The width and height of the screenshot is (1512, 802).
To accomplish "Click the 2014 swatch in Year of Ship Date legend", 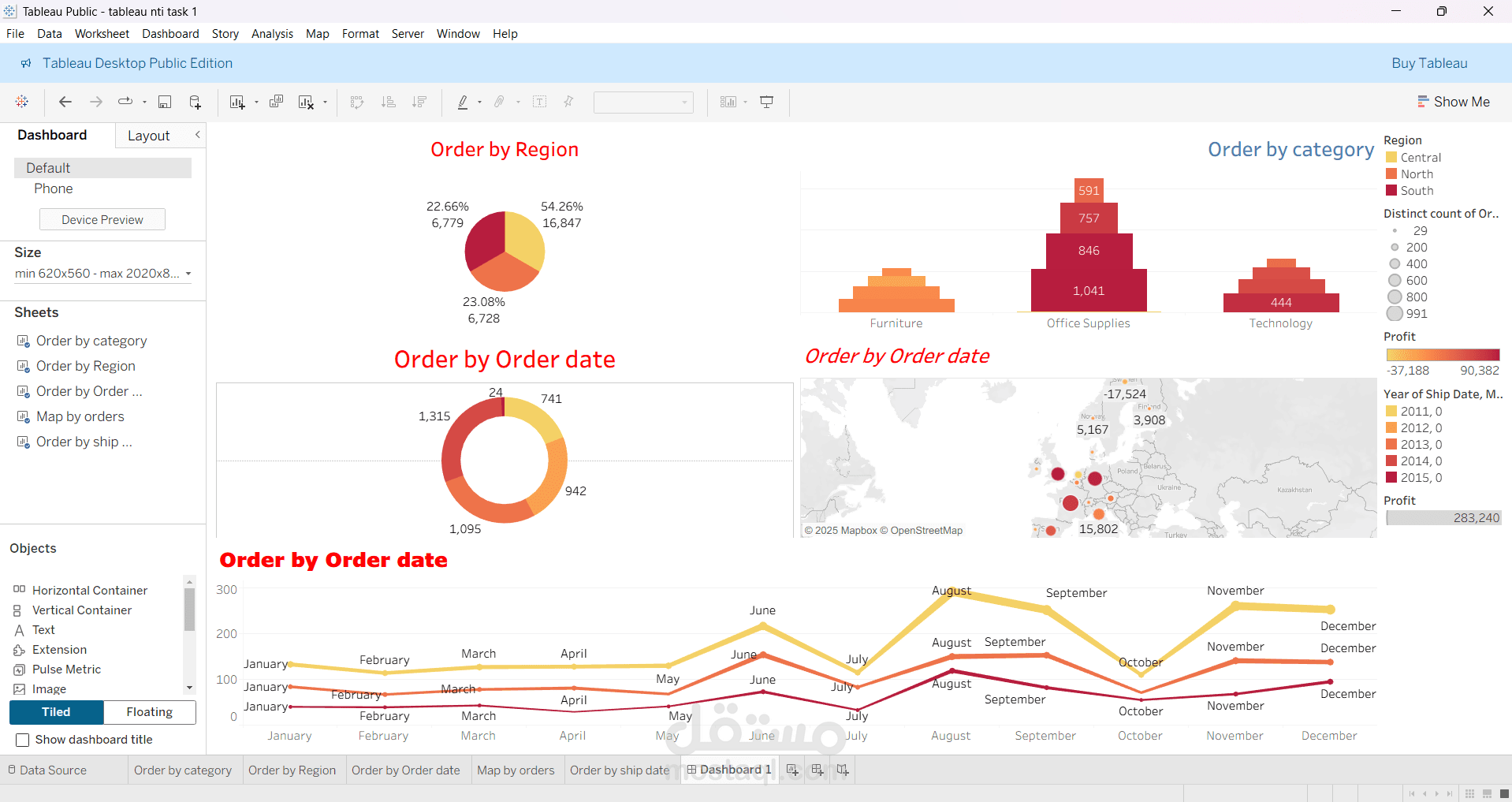I will coord(1392,461).
